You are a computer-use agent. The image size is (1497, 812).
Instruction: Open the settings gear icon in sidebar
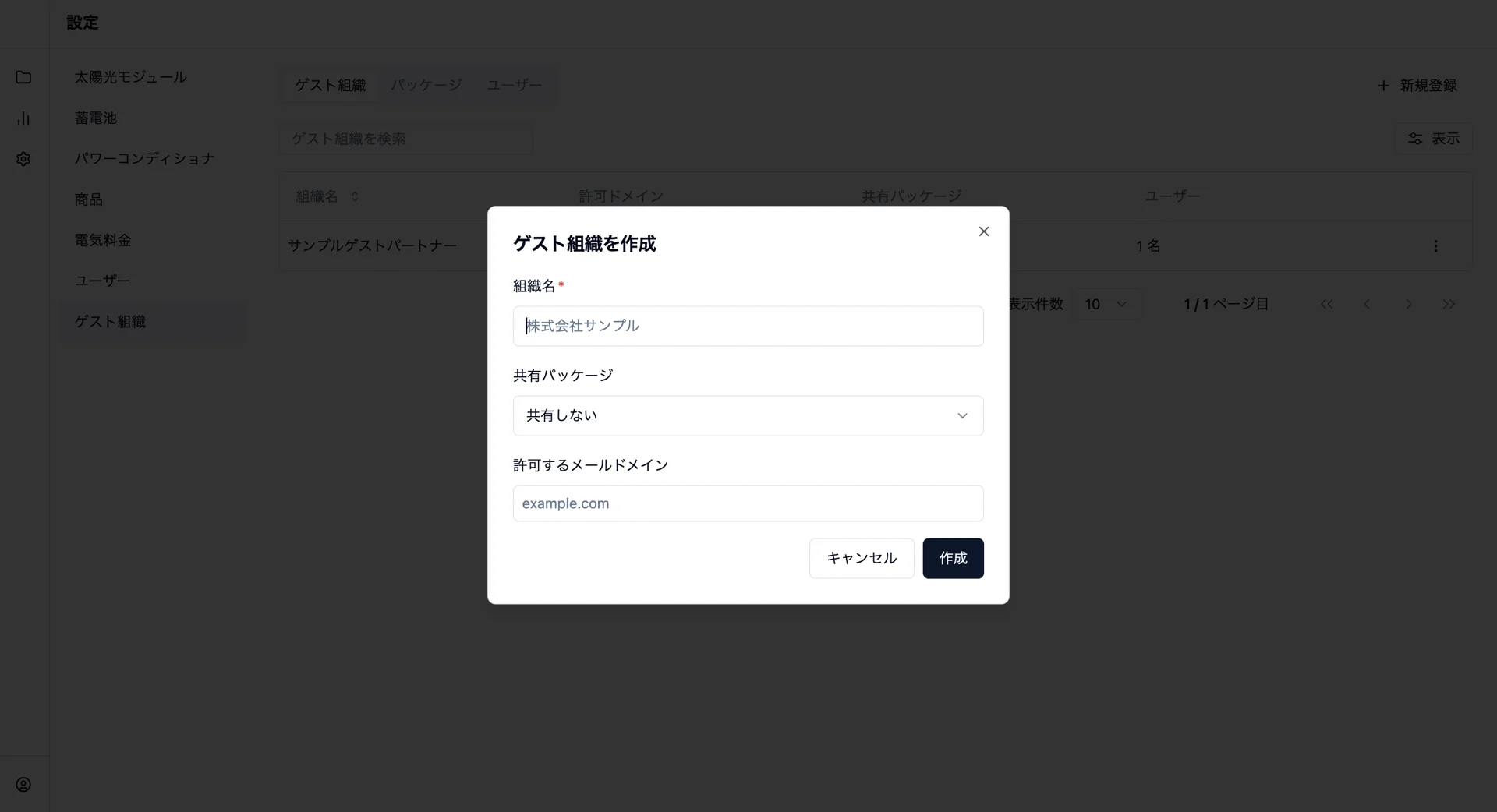coord(23,159)
